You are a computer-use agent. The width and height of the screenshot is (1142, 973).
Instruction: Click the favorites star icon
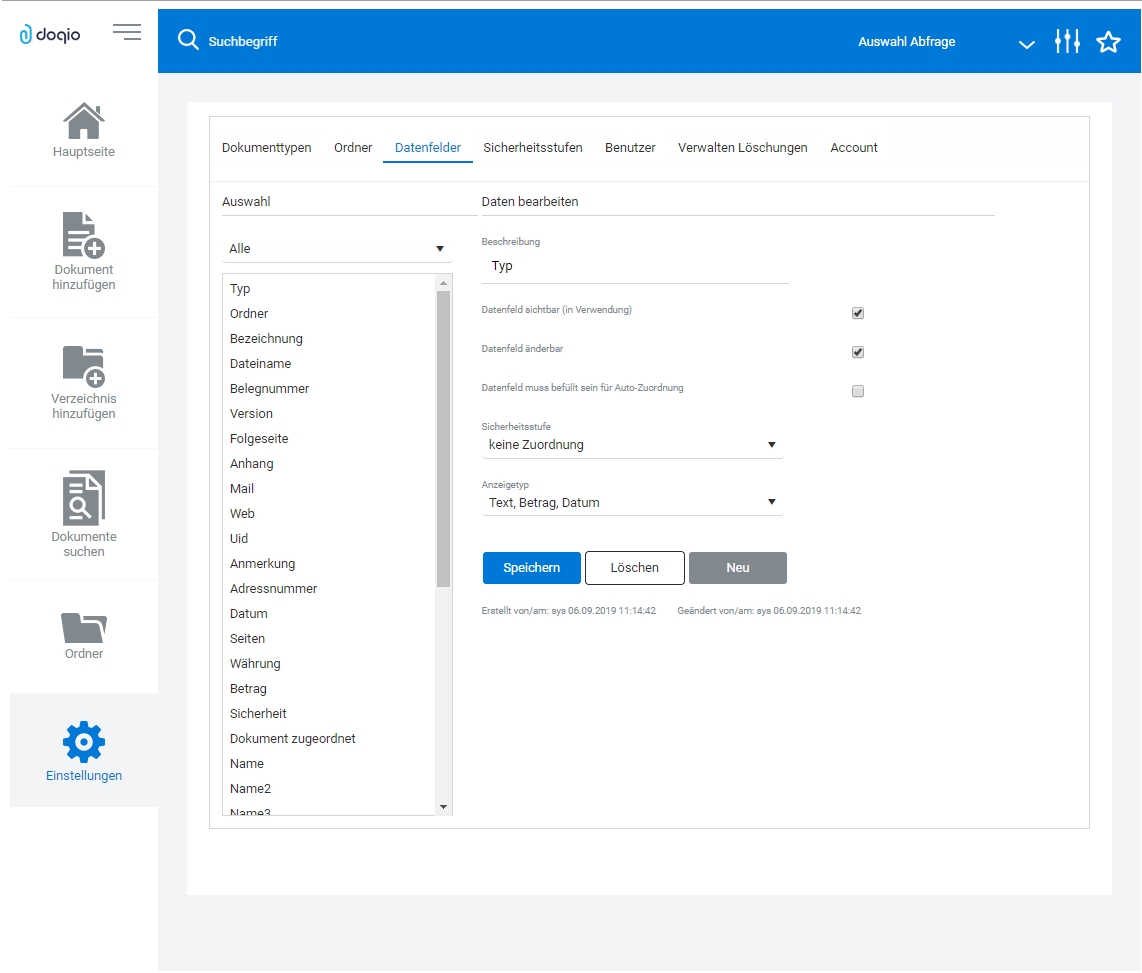[1109, 42]
